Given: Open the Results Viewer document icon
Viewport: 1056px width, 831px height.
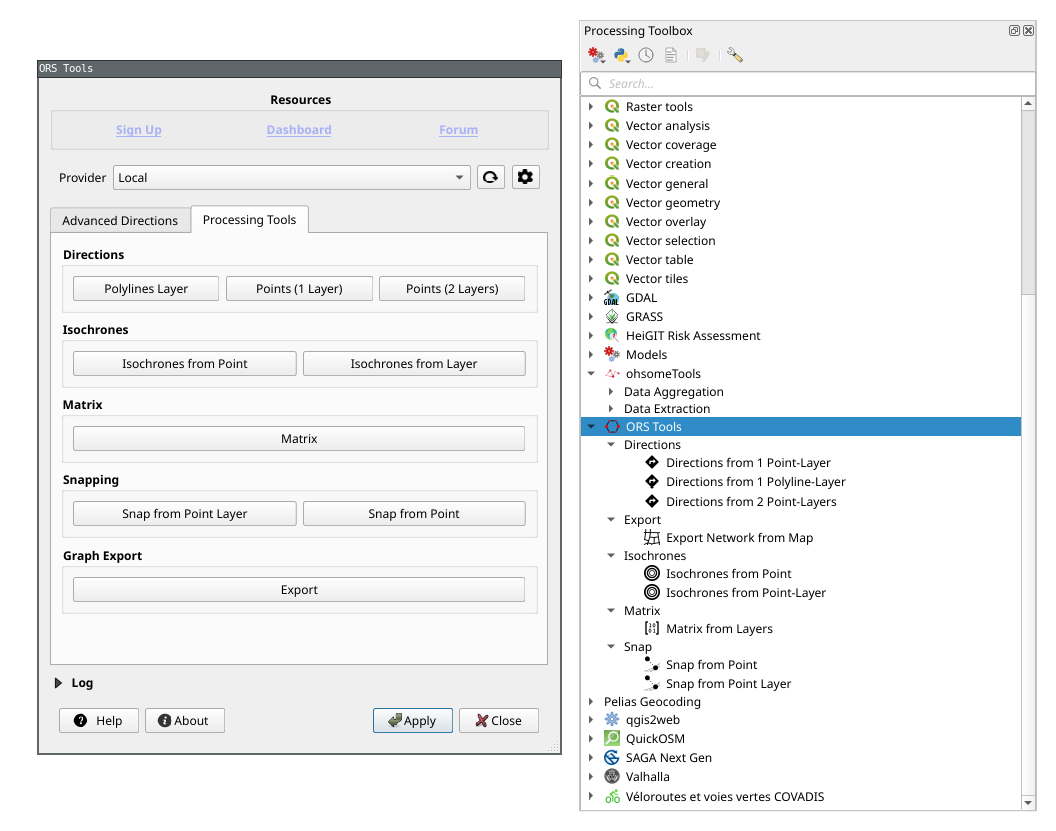Looking at the screenshot, I should [671, 56].
